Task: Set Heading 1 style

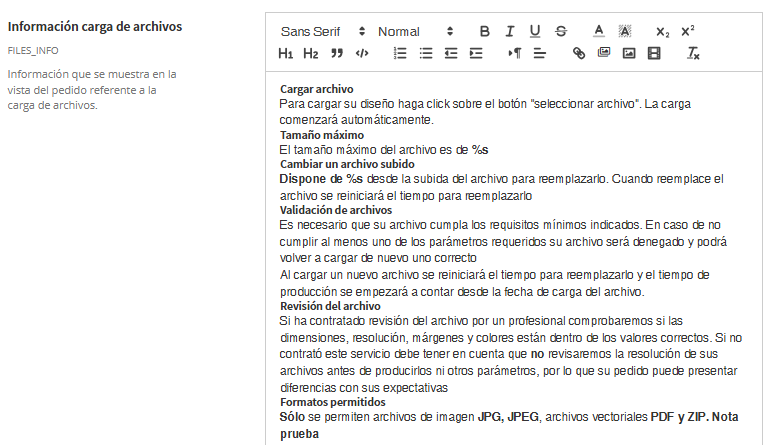Action: [x=286, y=53]
